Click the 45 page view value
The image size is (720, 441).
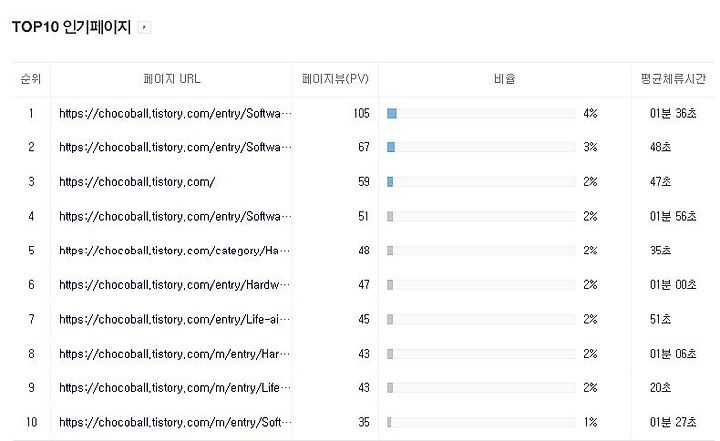[x=364, y=319]
